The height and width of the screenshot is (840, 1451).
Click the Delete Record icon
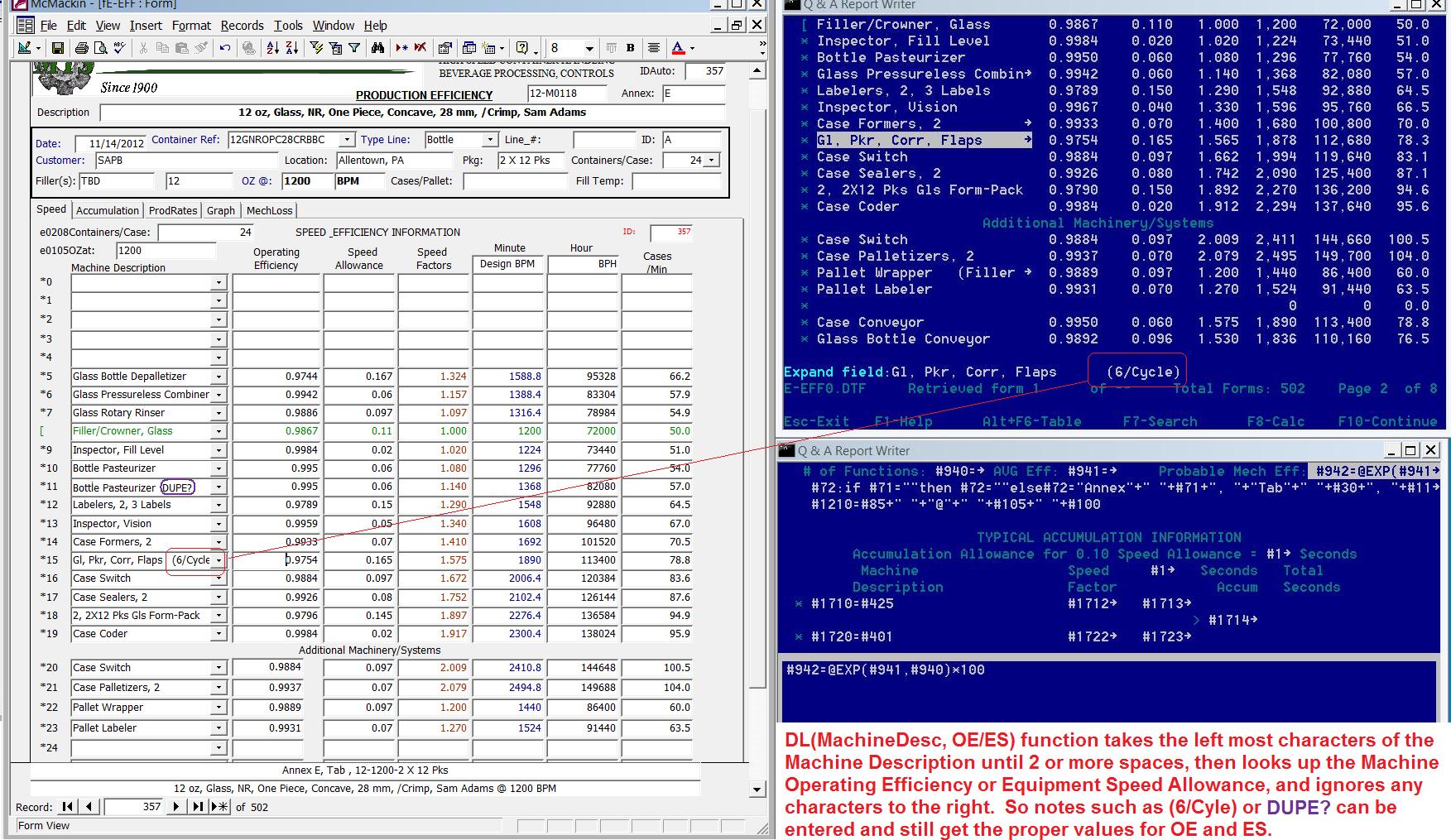point(420,48)
